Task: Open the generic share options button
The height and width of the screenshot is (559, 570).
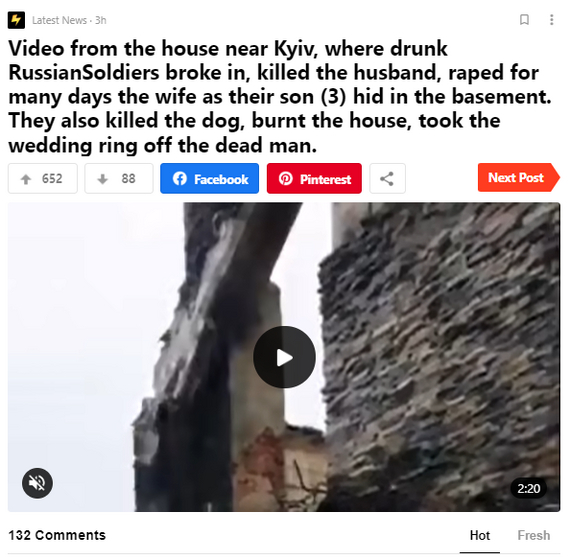Action: point(388,179)
